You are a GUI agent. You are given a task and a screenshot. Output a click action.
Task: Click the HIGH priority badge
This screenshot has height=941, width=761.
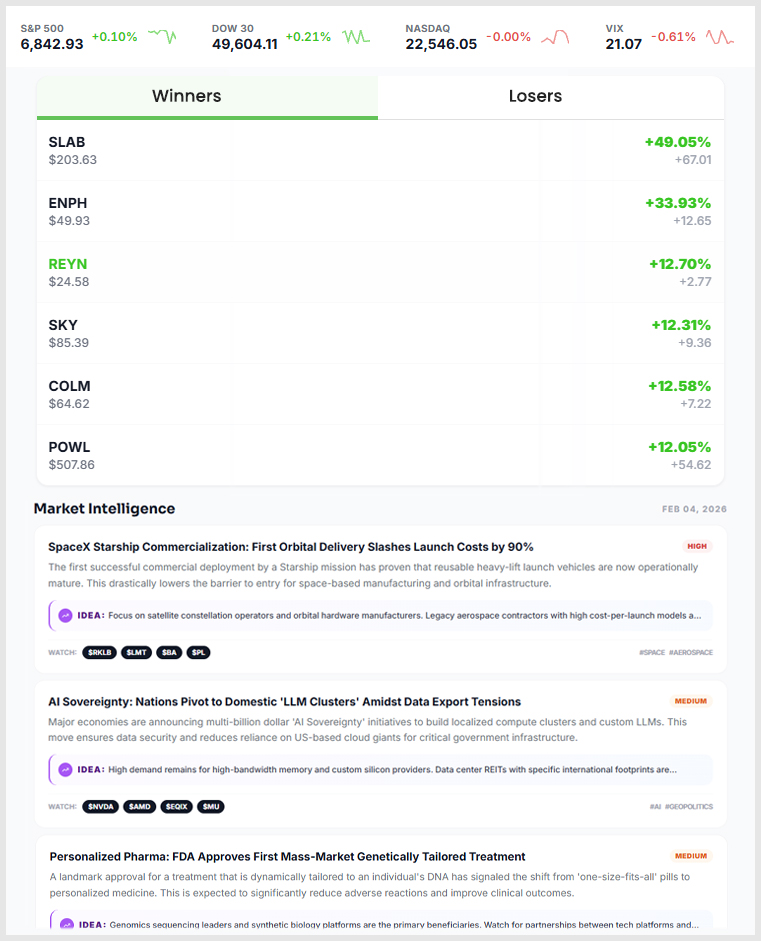tap(696, 547)
